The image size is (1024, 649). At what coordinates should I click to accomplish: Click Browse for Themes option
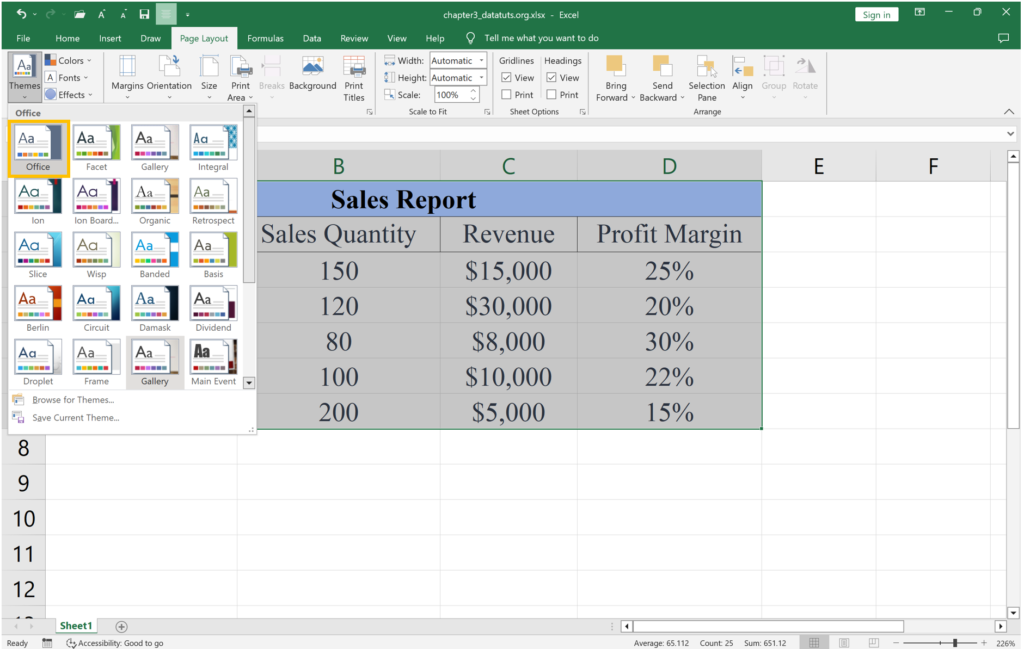[x=72, y=400]
